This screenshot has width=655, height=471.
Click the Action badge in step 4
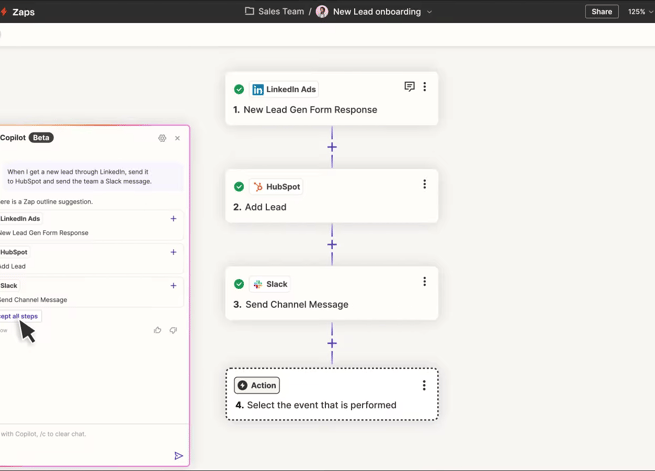pos(257,385)
